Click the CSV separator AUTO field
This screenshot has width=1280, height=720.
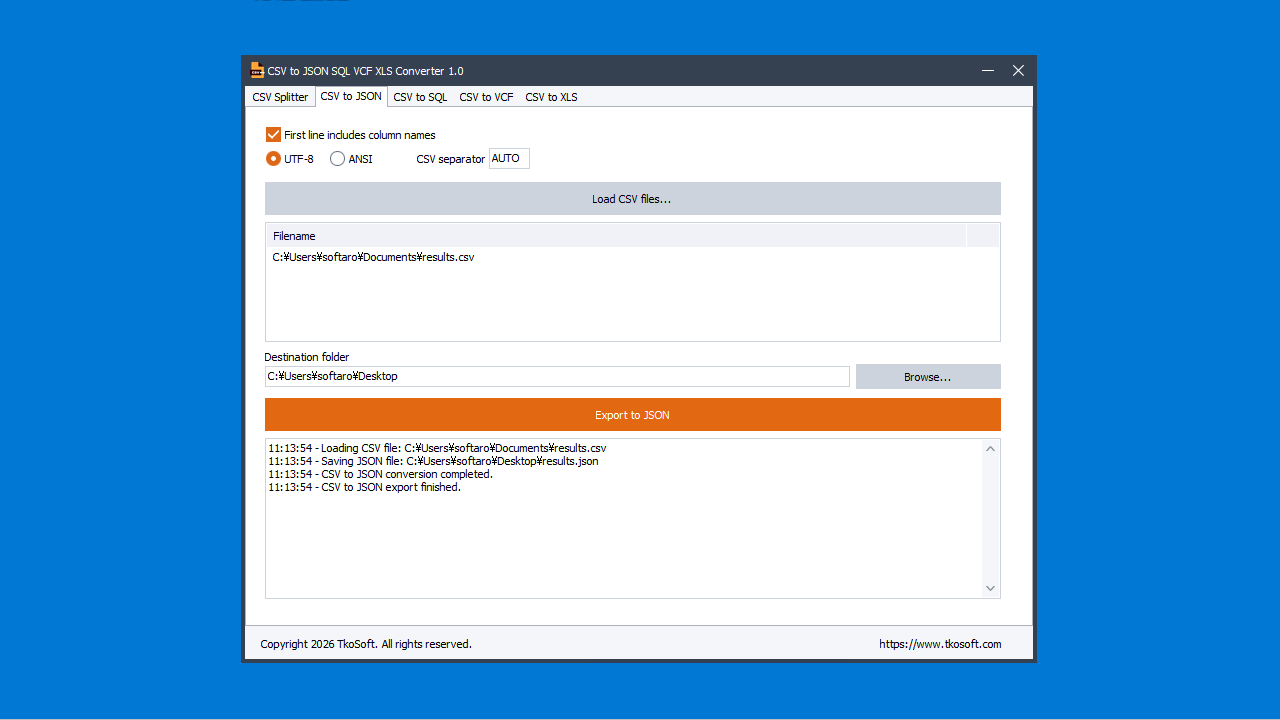tap(509, 158)
